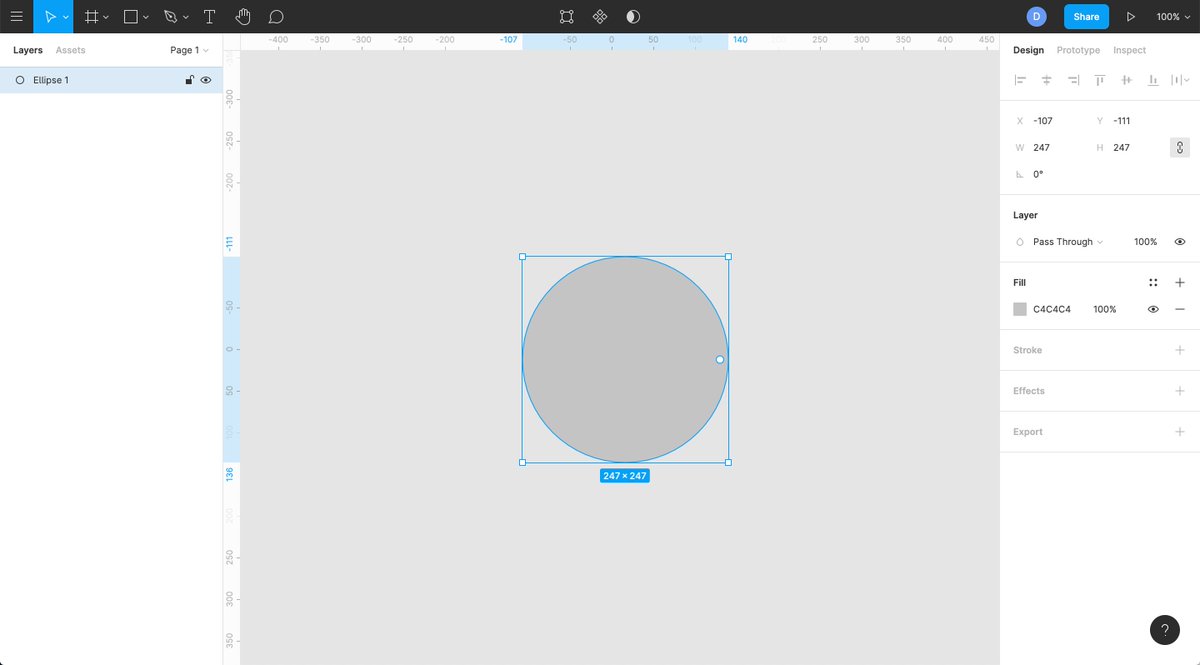This screenshot has width=1200, height=665.
Task: Switch to the Assets tab
Action: point(70,50)
